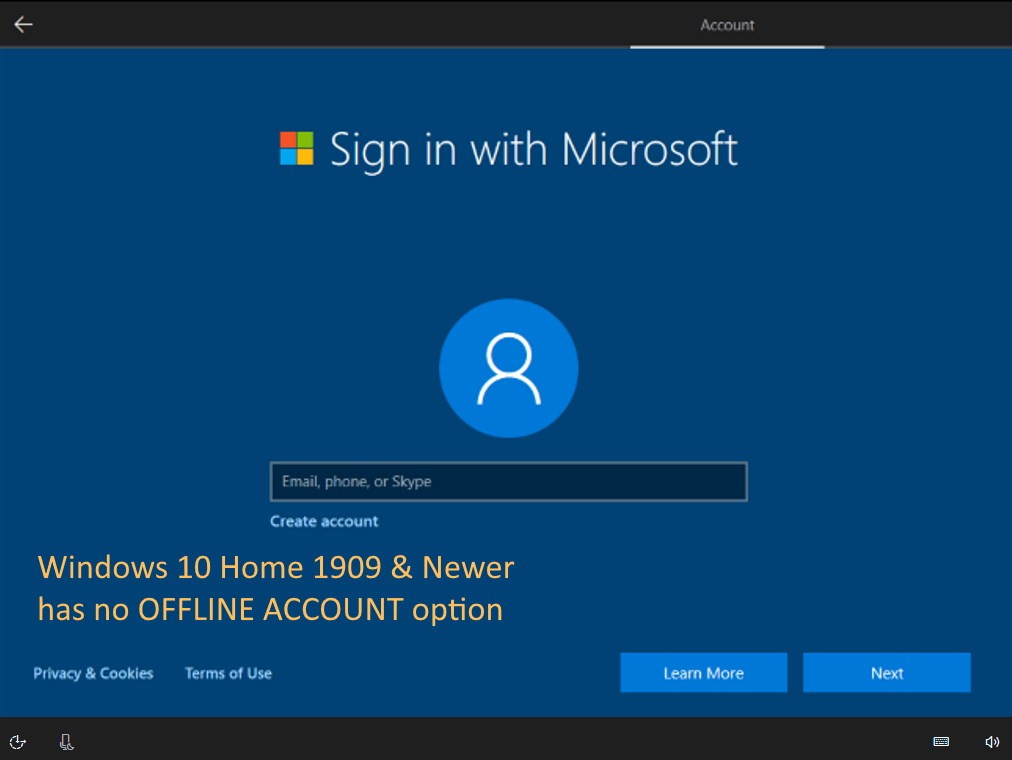Viewport: 1012px width, 760px height.
Task: Follow the Create account link
Action: (324, 521)
